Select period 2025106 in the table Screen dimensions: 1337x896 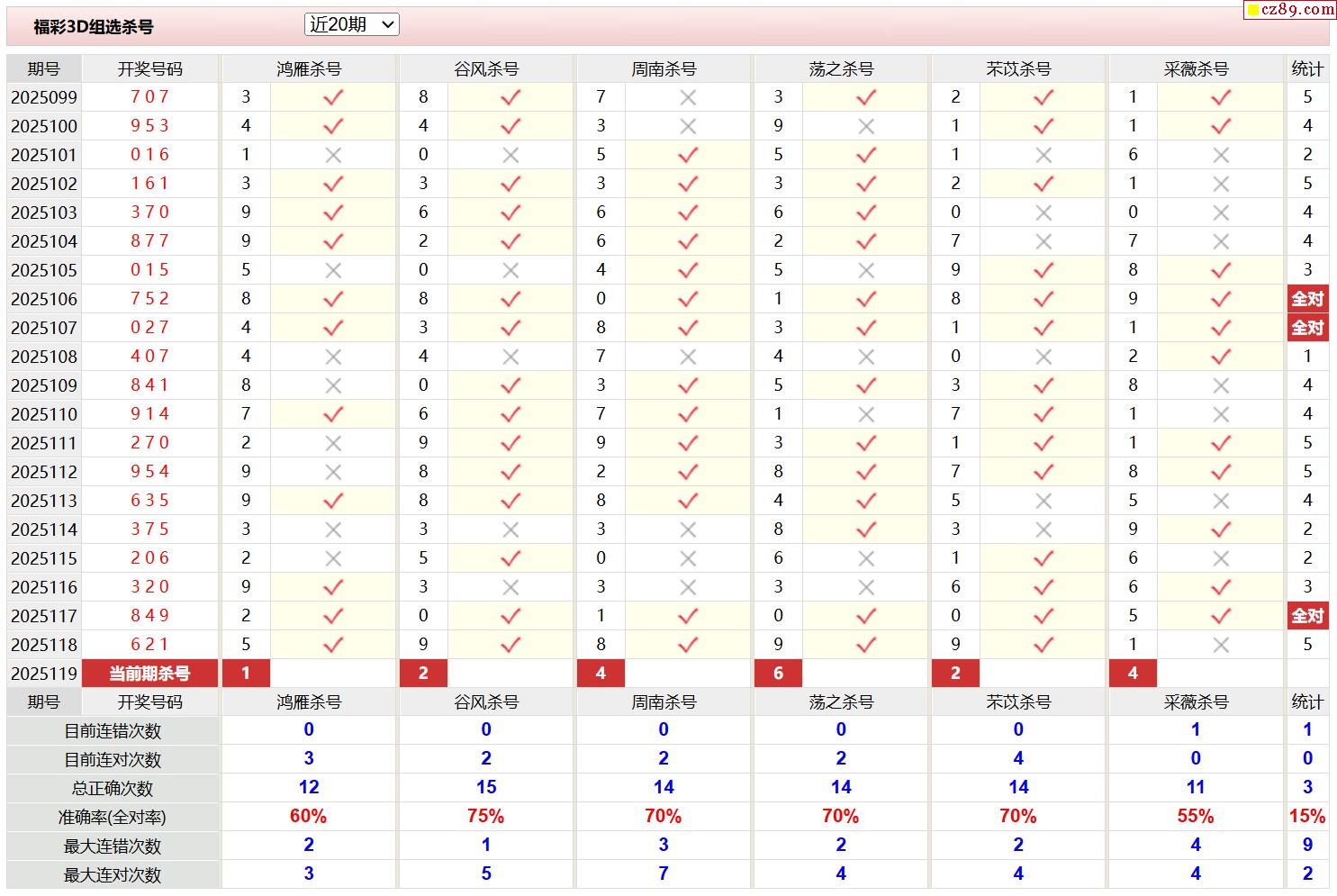44,299
